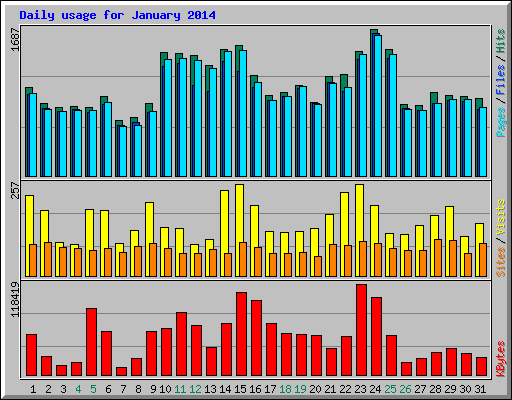Screen dimensions: 512x400
Task: Click the visits scale value 257
Action: 15,190
